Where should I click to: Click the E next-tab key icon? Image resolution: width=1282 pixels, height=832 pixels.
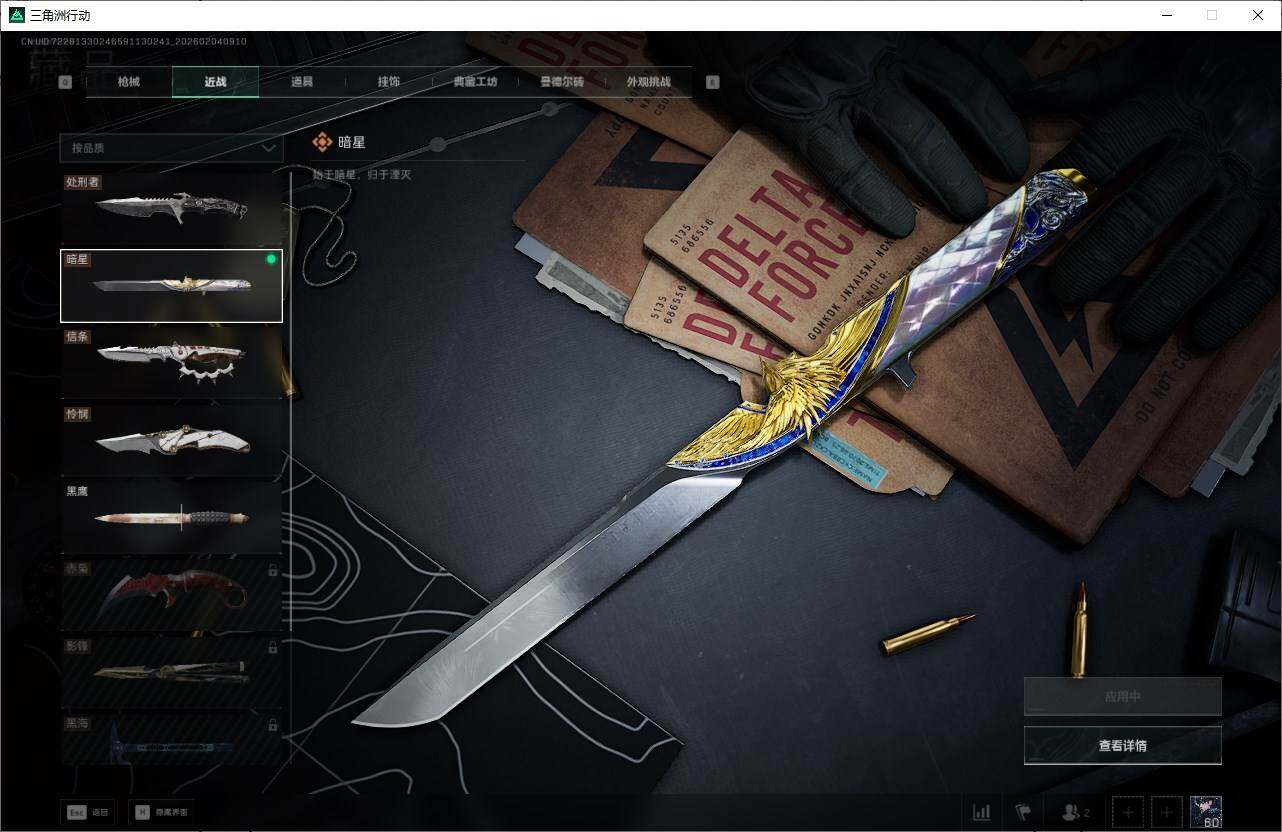point(712,83)
